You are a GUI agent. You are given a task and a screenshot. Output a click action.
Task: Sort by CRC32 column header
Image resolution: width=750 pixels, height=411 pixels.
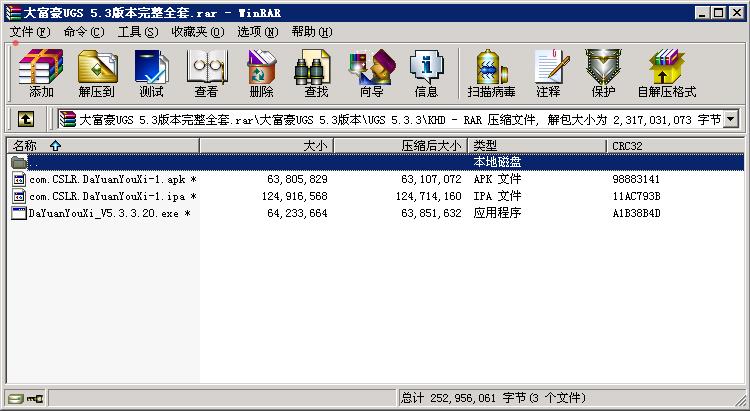675,146
